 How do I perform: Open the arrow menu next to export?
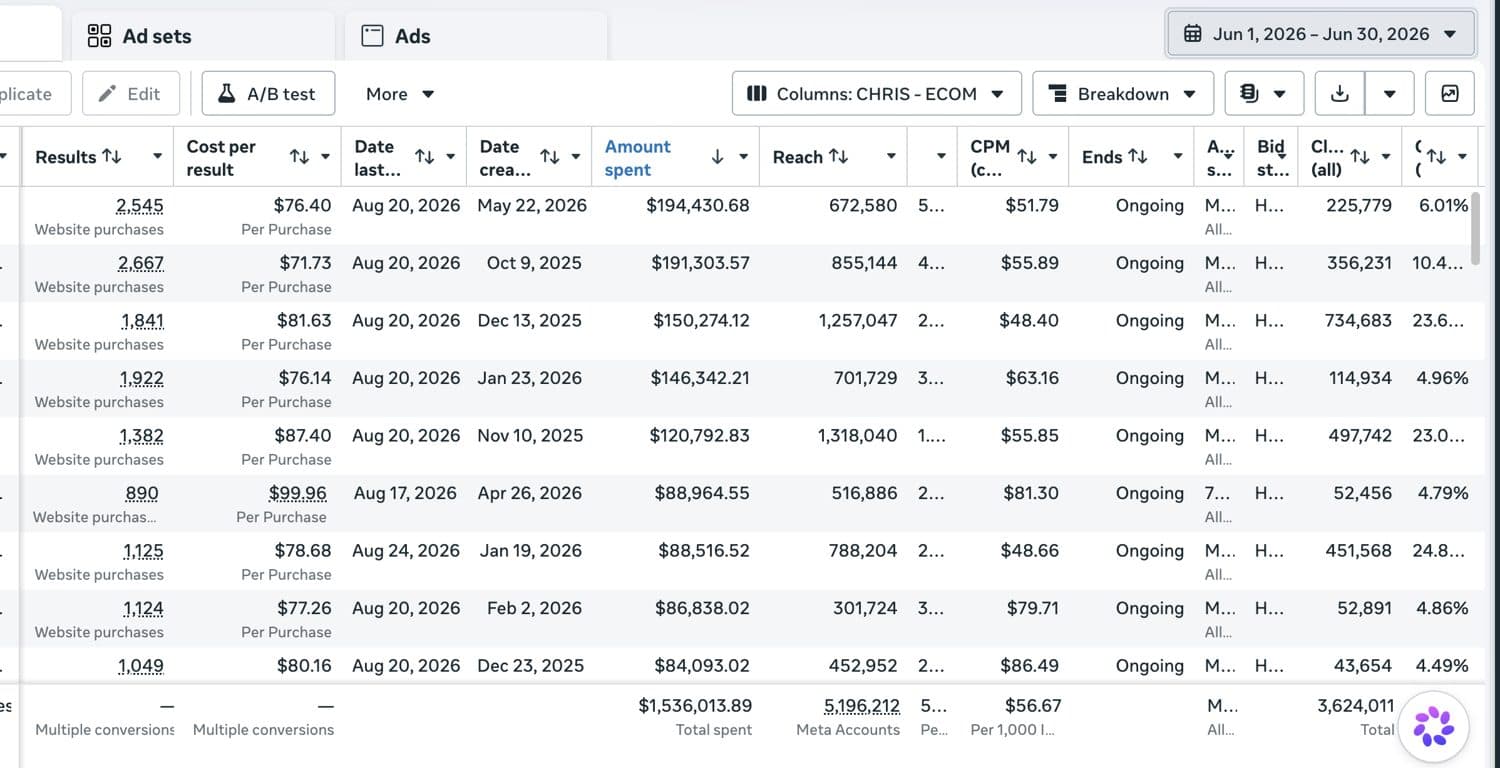(x=1389, y=94)
